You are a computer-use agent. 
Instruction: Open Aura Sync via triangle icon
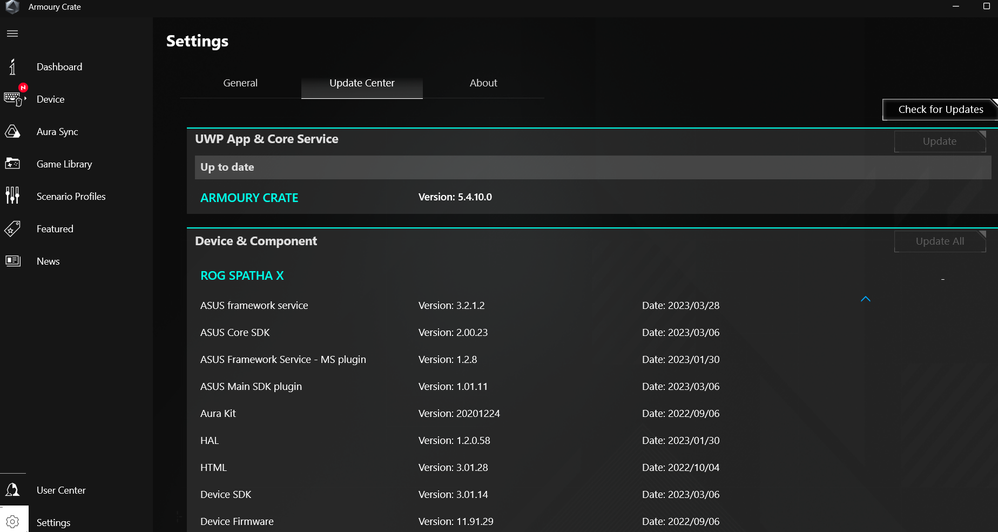(x=12, y=132)
